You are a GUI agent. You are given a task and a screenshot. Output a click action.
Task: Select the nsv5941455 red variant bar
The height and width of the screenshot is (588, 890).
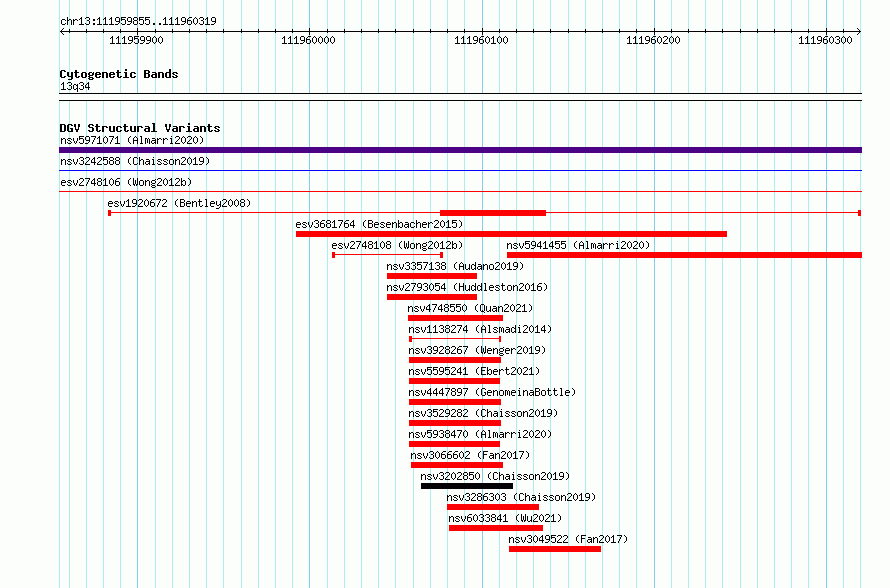tap(684, 255)
